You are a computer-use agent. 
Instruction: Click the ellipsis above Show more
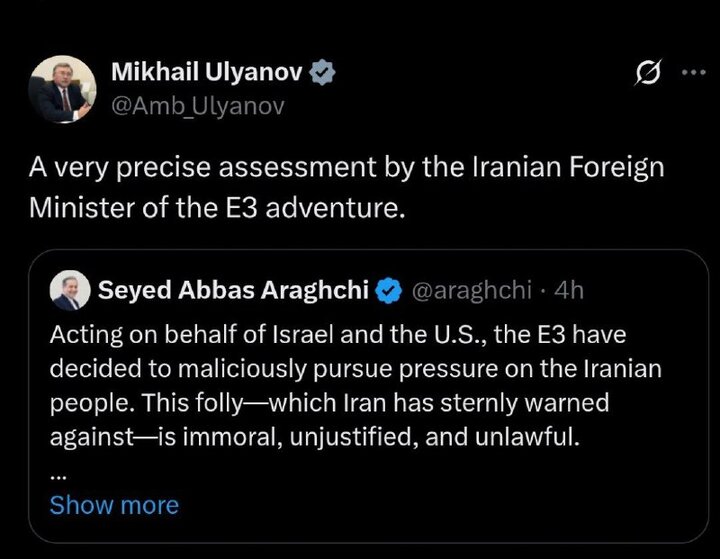point(57,474)
